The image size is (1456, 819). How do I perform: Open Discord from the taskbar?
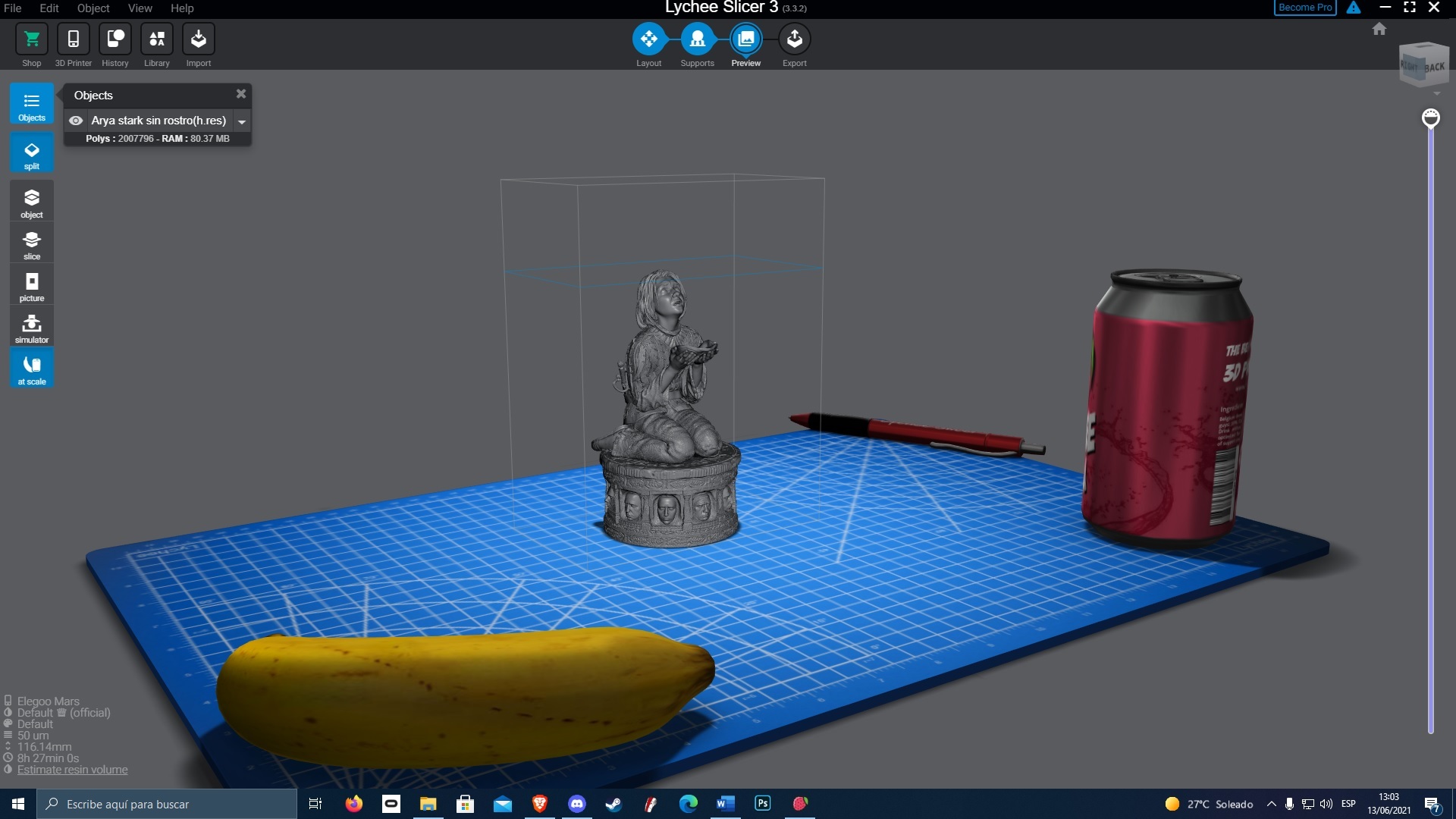(x=577, y=804)
